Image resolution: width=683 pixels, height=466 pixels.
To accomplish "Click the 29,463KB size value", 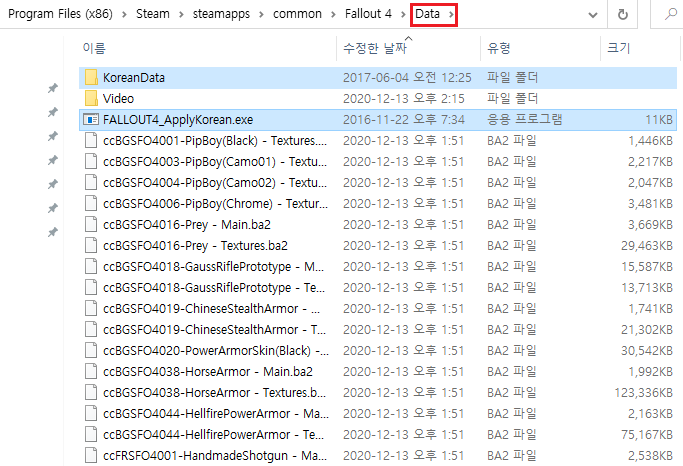I will pyautogui.click(x=647, y=246).
